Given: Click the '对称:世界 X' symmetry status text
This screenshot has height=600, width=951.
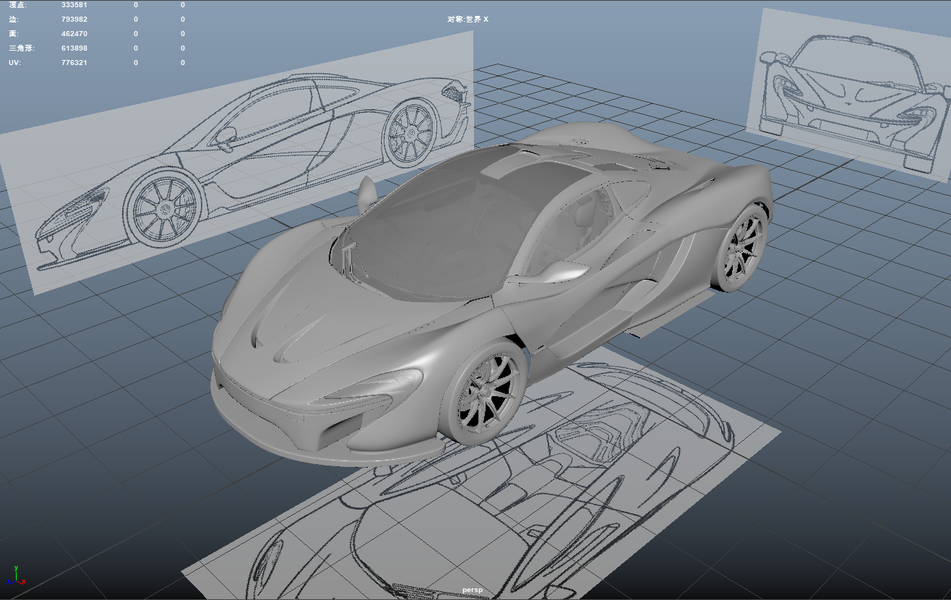Looking at the screenshot, I should pos(468,19).
